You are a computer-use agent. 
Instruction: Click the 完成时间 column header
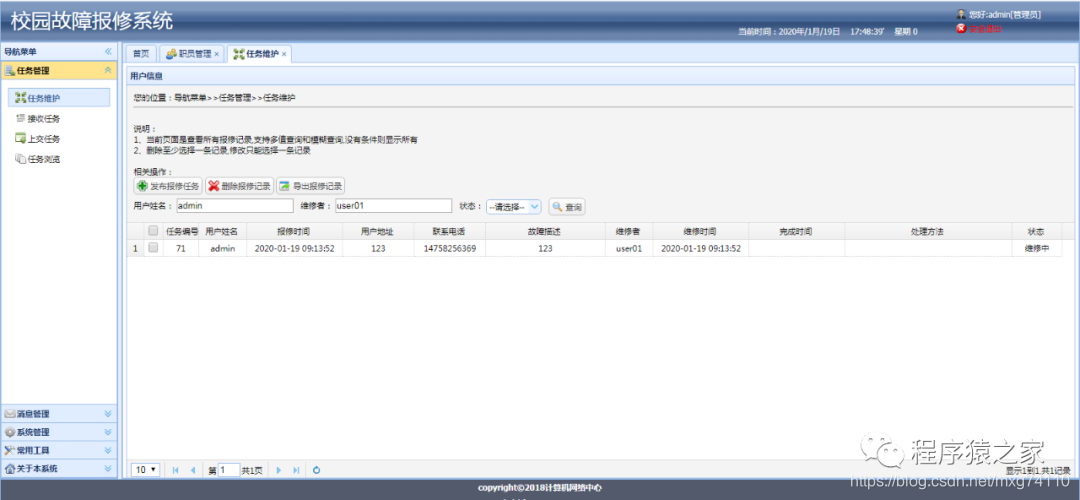click(x=796, y=231)
